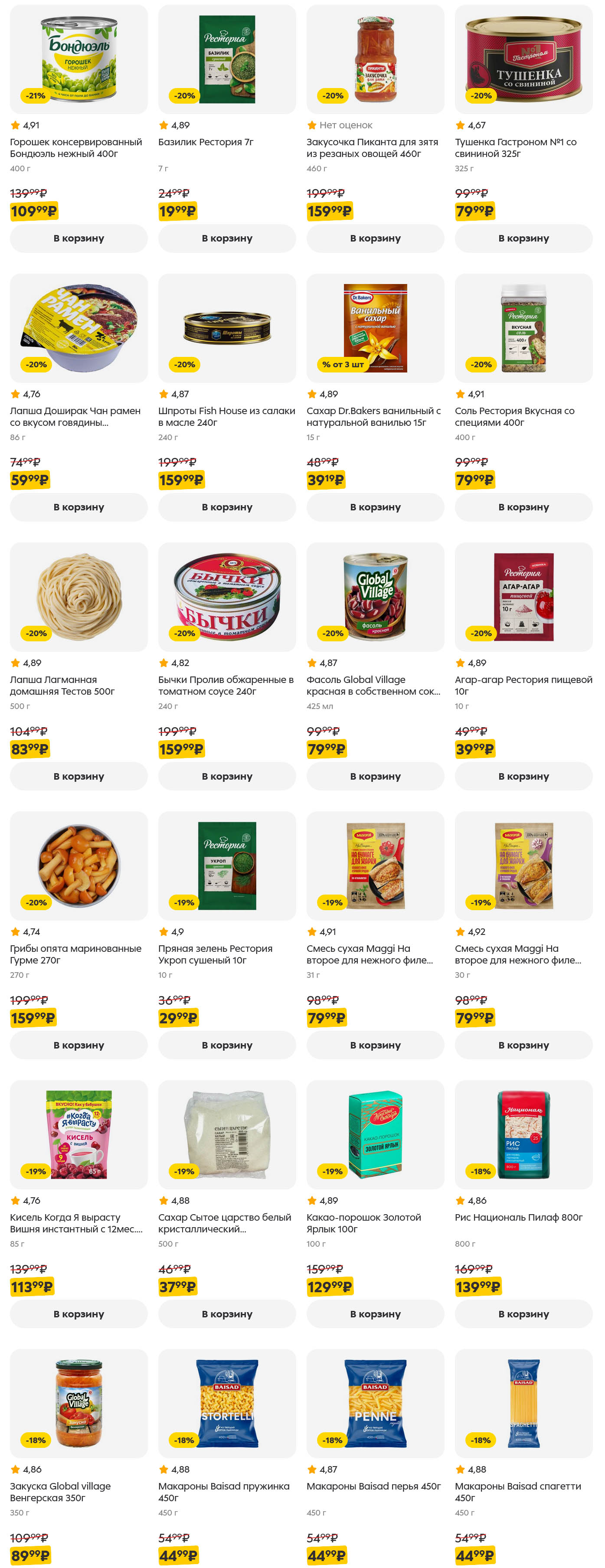Click the -18% badge on Рис Националь
This screenshot has height=1568, width=605.
click(x=480, y=1171)
